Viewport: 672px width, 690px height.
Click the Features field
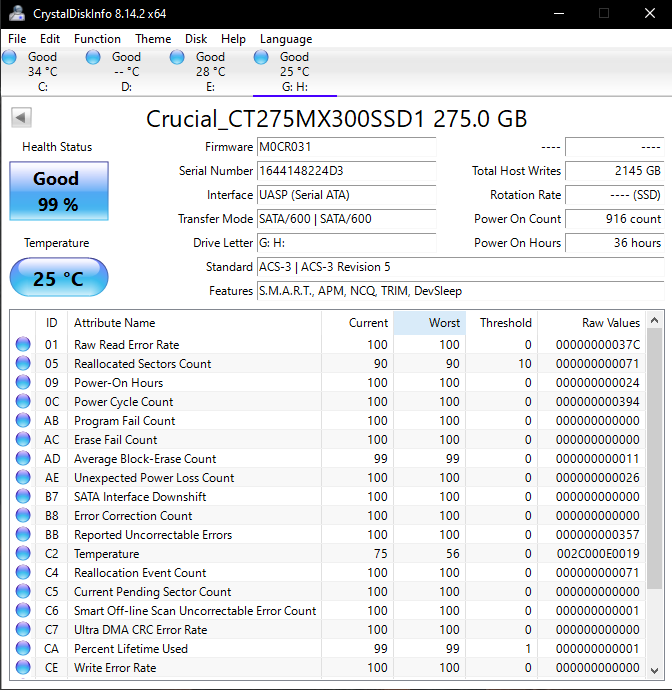(x=460, y=291)
